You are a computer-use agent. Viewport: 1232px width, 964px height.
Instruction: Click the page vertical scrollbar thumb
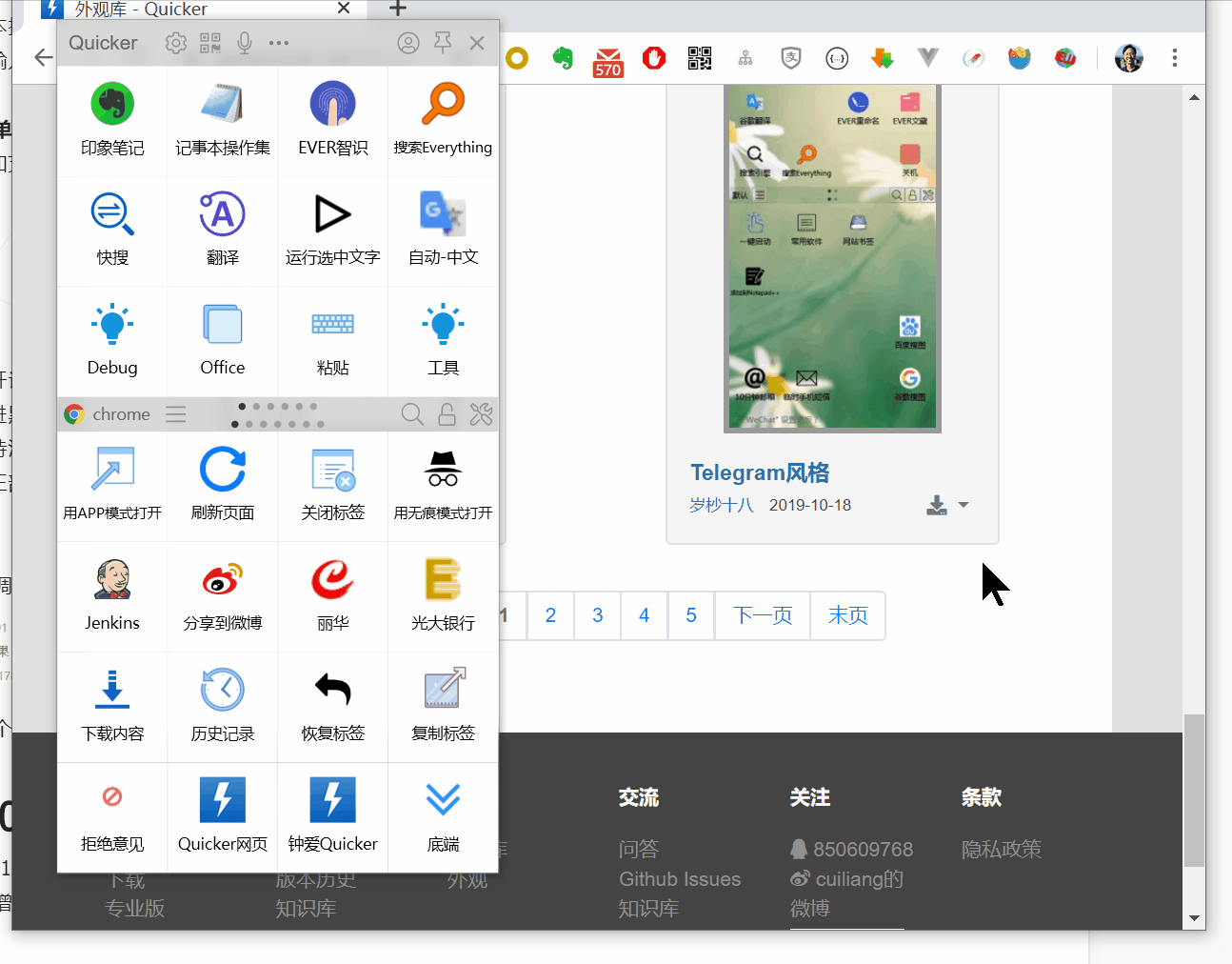pos(1194,790)
